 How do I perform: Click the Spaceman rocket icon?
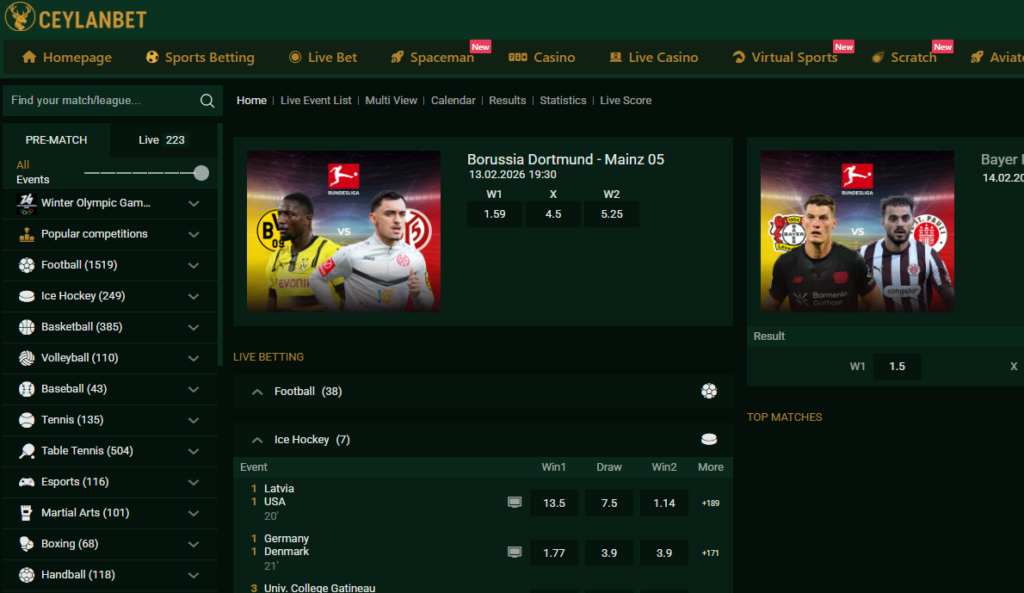pos(397,57)
